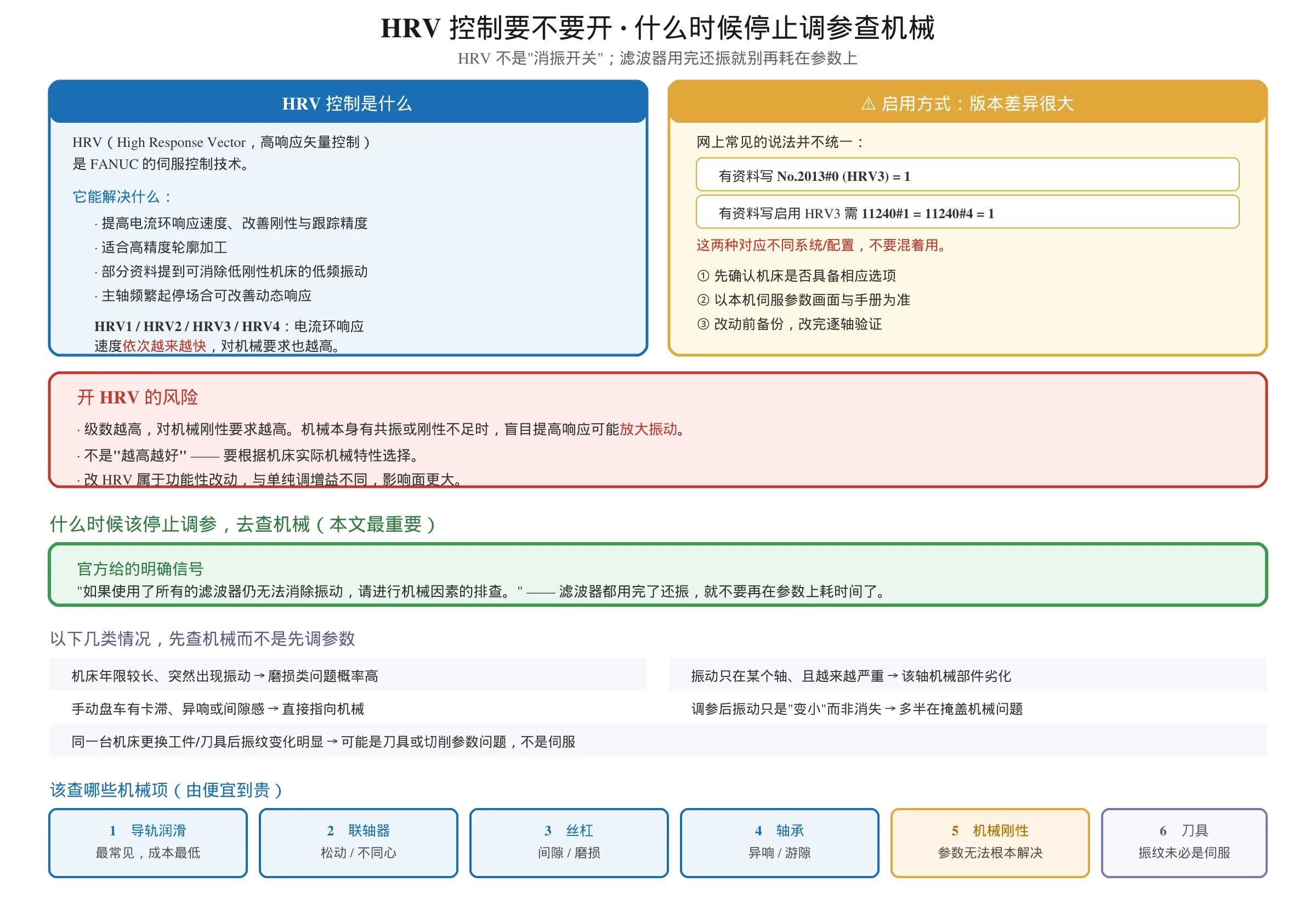Click the line '不是"越高越好" —— 要根据机床实际机械特性选择'
Image resolution: width=1316 pixels, height=899 pixels.
[248, 455]
